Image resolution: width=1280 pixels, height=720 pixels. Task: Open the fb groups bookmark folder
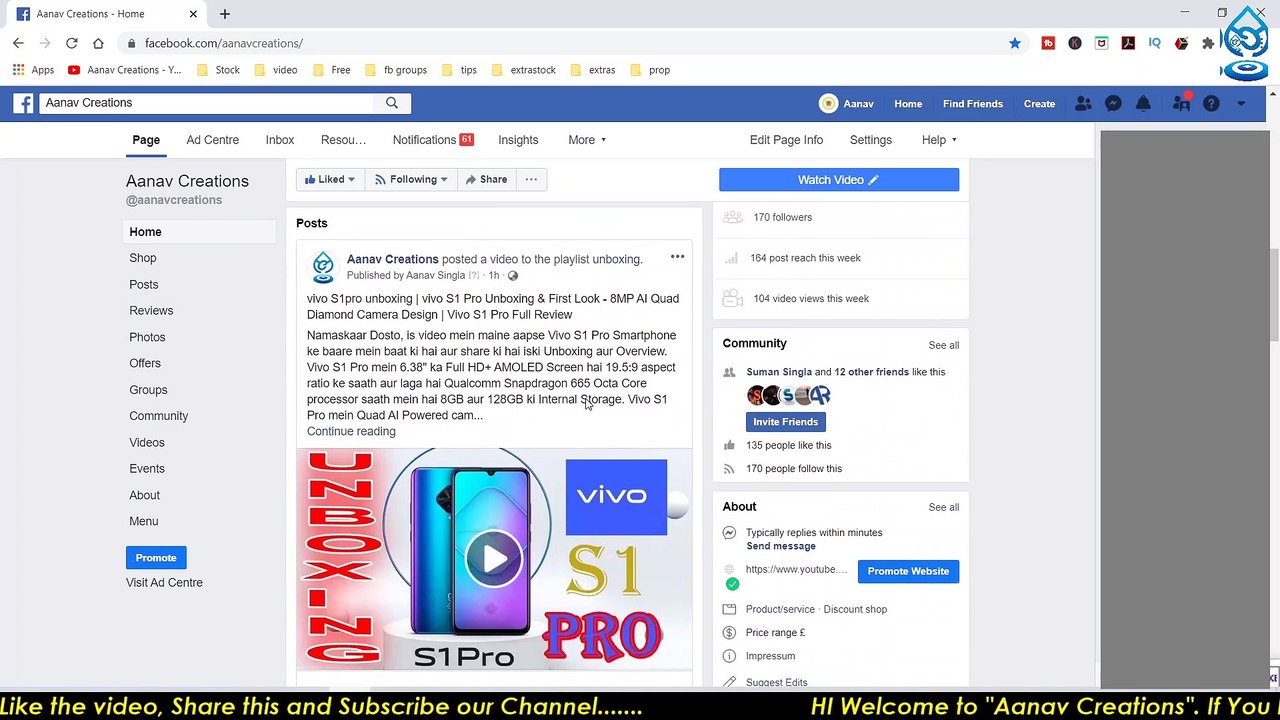[395, 70]
